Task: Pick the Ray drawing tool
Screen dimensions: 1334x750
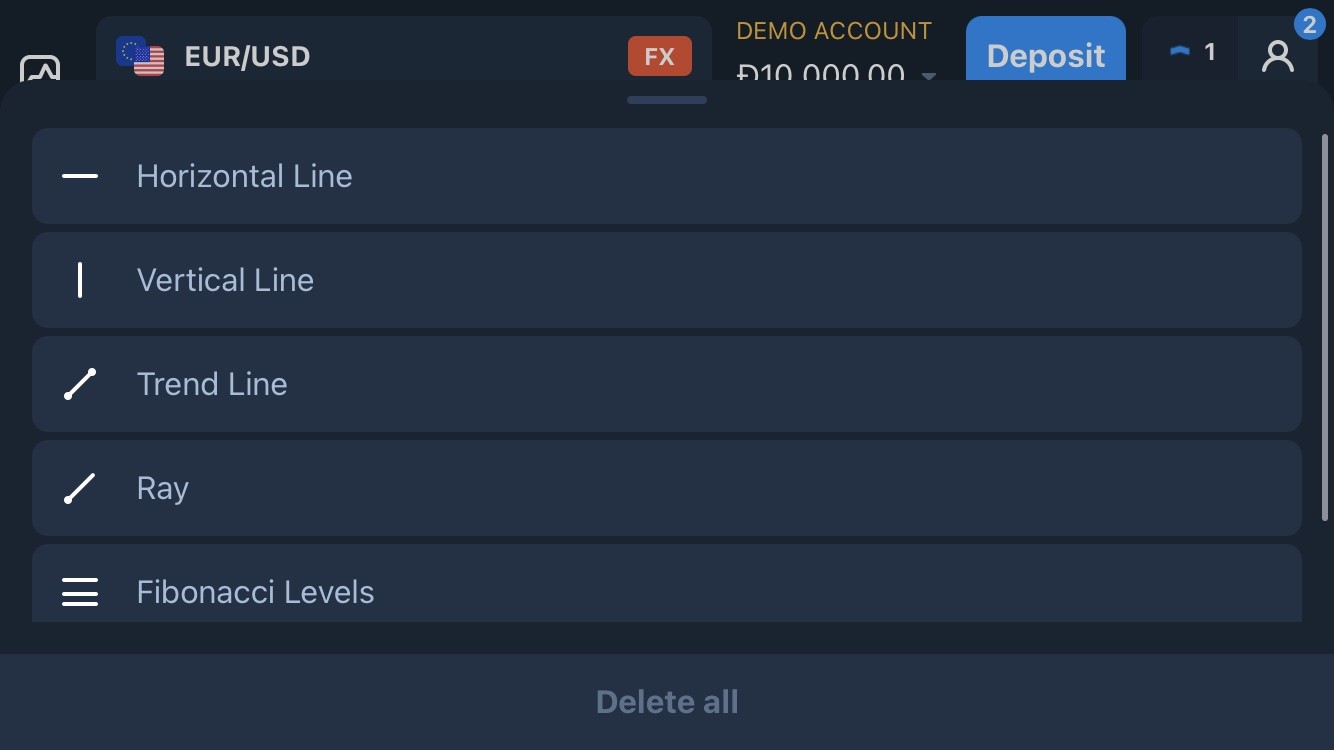Action: point(667,488)
